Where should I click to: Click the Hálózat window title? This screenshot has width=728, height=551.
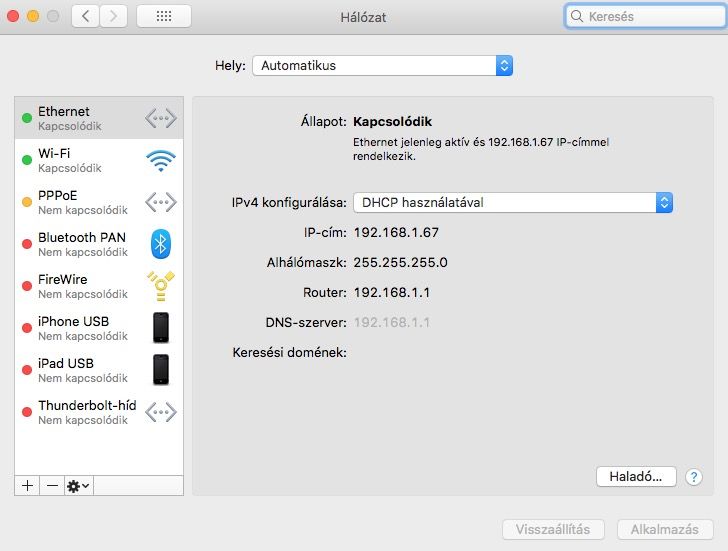pos(363,17)
